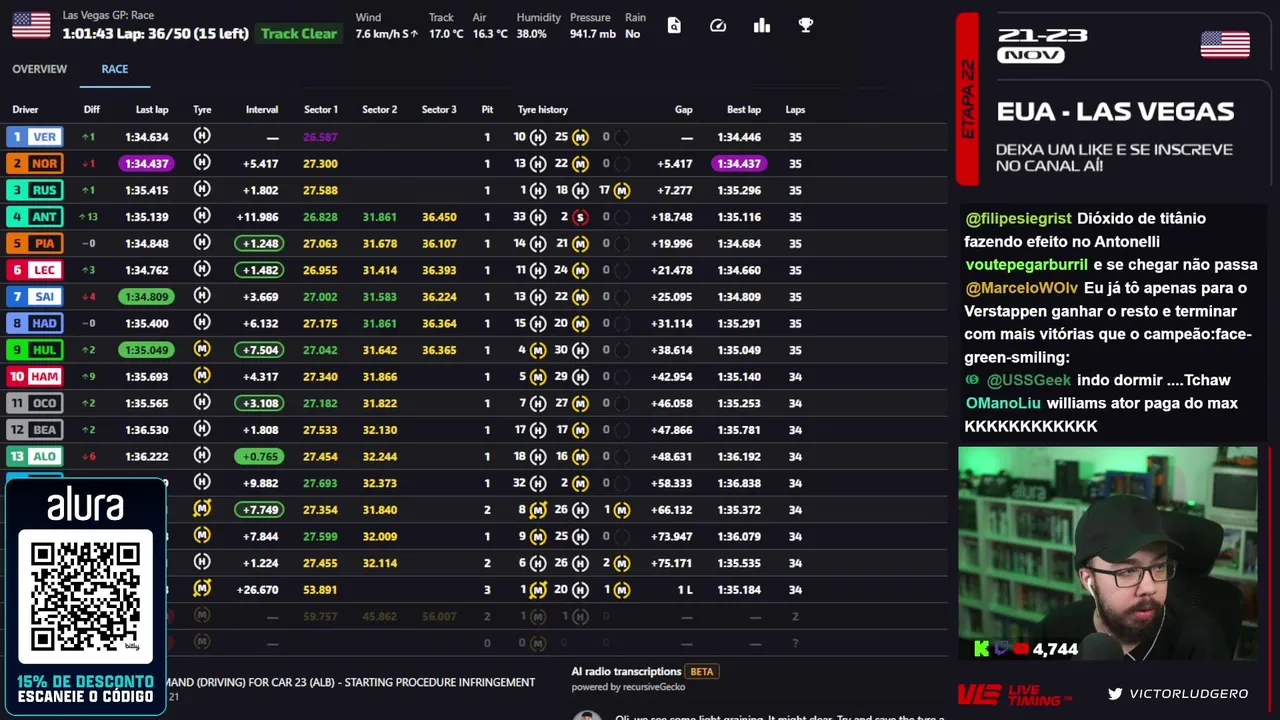Image resolution: width=1280 pixels, height=720 pixels.
Task: Select the HAM driver badge
Action: coord(34,376)
